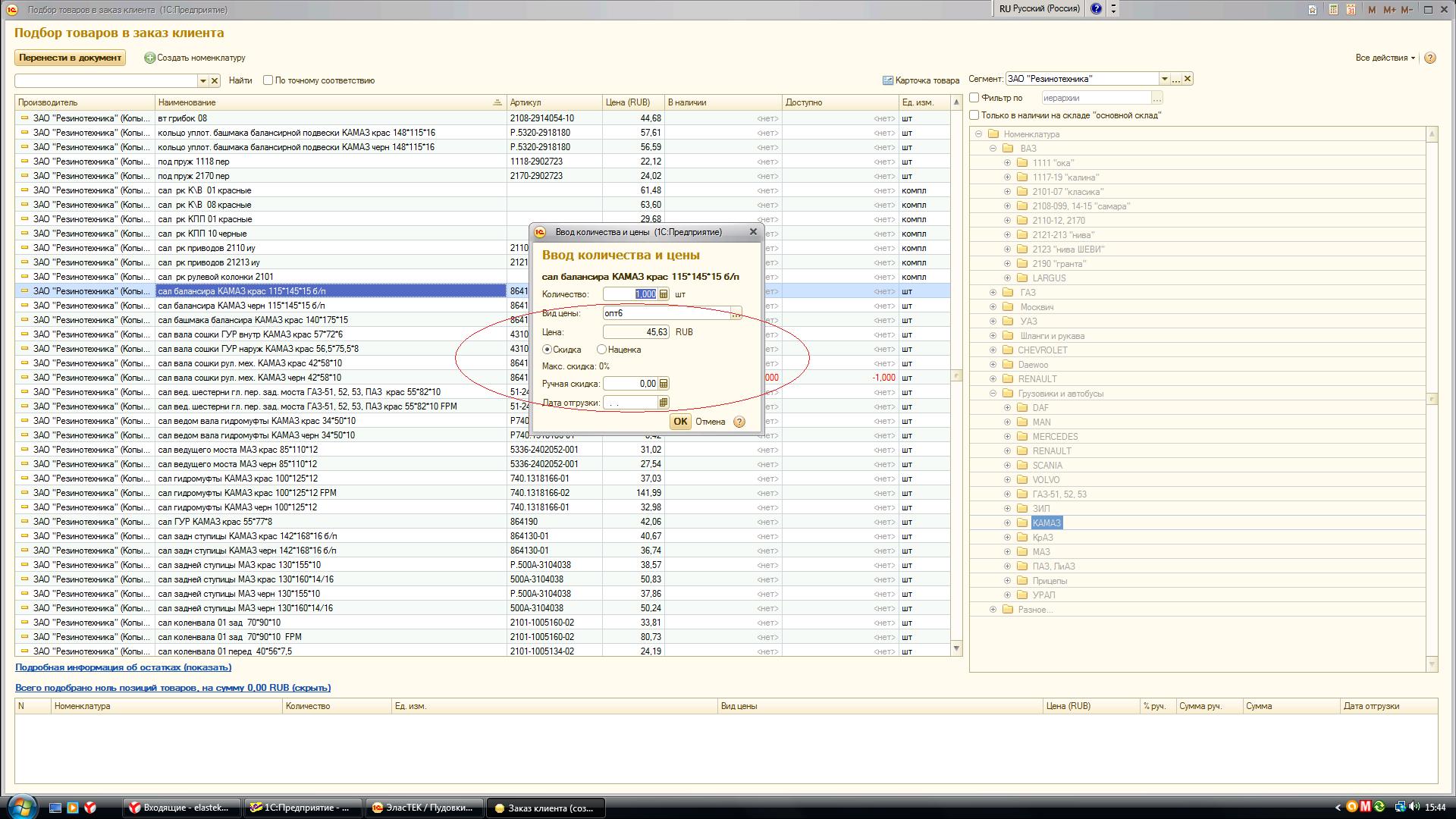This screenshot has width=1456, height=819.
Task: Open the calendar icon in title bar
Action: [x=1351, y=10]
